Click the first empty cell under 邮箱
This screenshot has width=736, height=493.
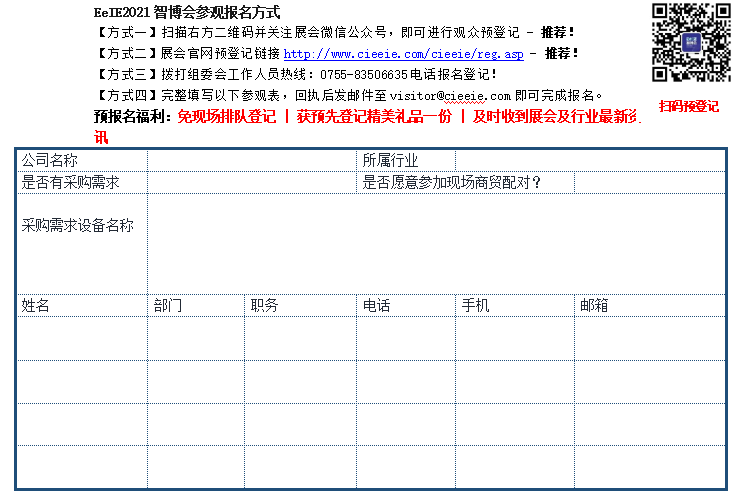click(x=649, y=338)
